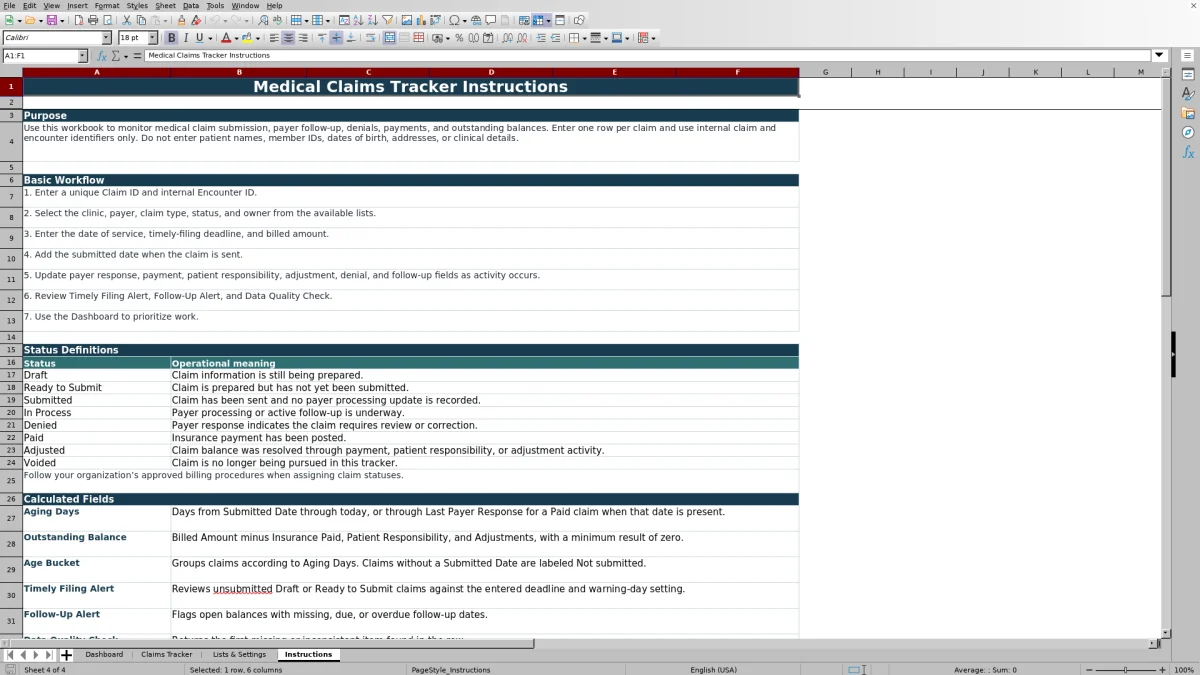Click the Name Box input showing A1:F1
1200x675 pixels.
[39, 56]
